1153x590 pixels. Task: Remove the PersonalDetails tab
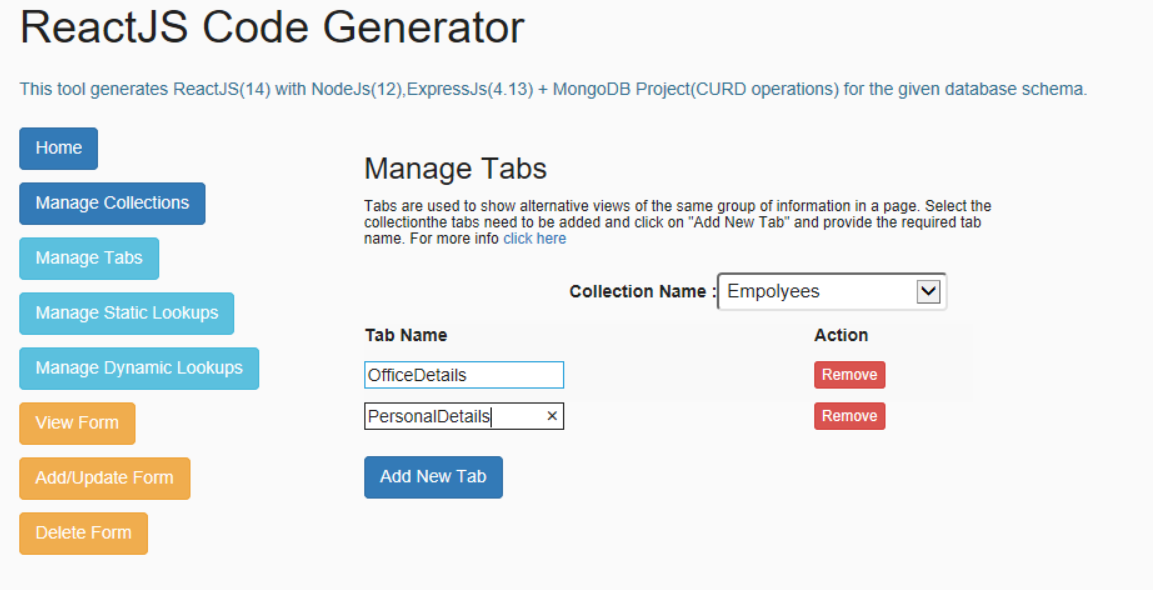click(849, 416)
